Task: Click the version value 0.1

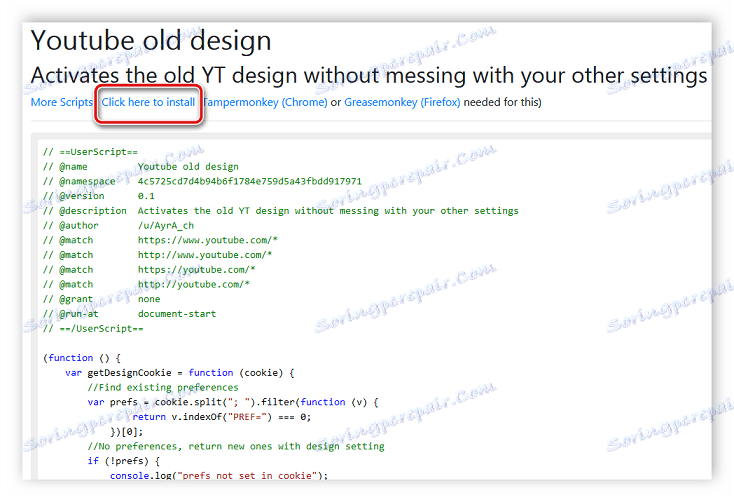Action: click(146, 196)
